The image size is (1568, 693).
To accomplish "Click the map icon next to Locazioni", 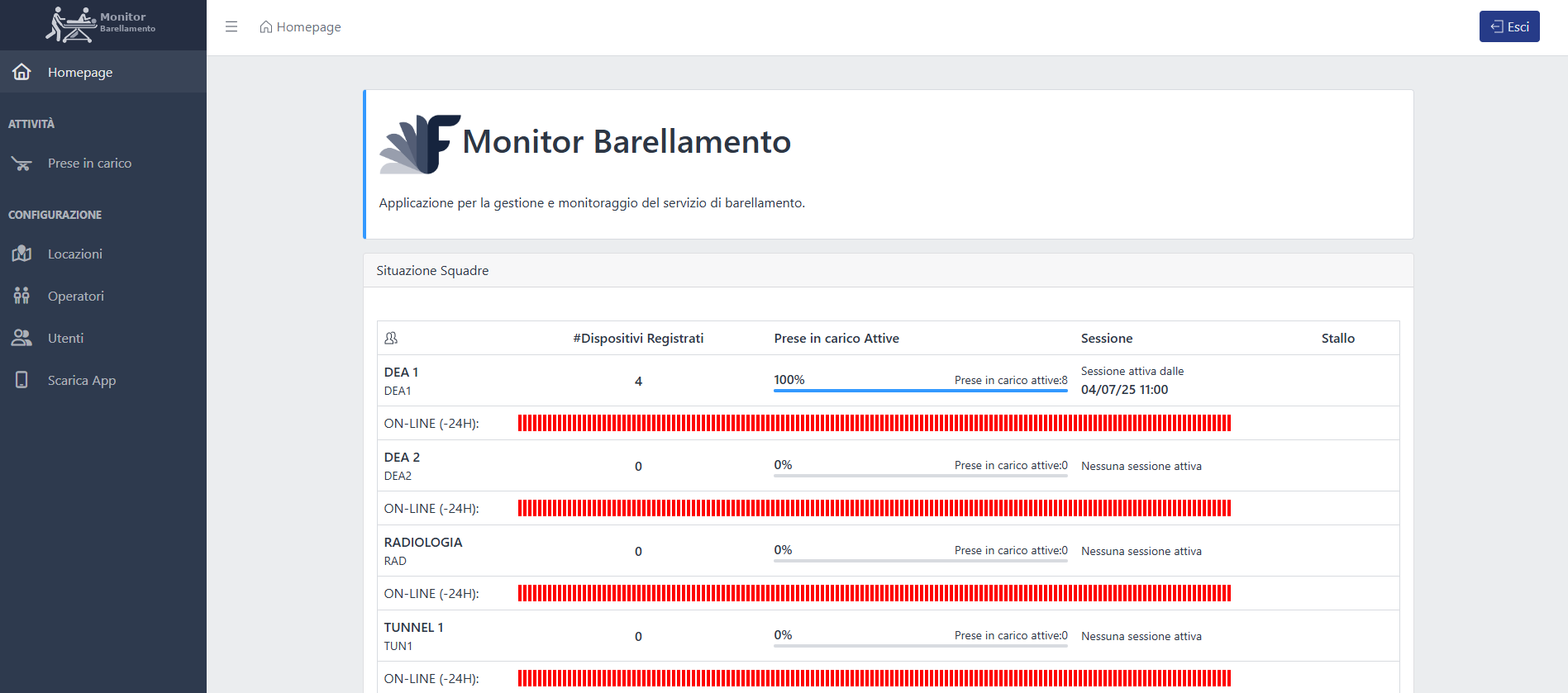I will [x=21, y=254].
